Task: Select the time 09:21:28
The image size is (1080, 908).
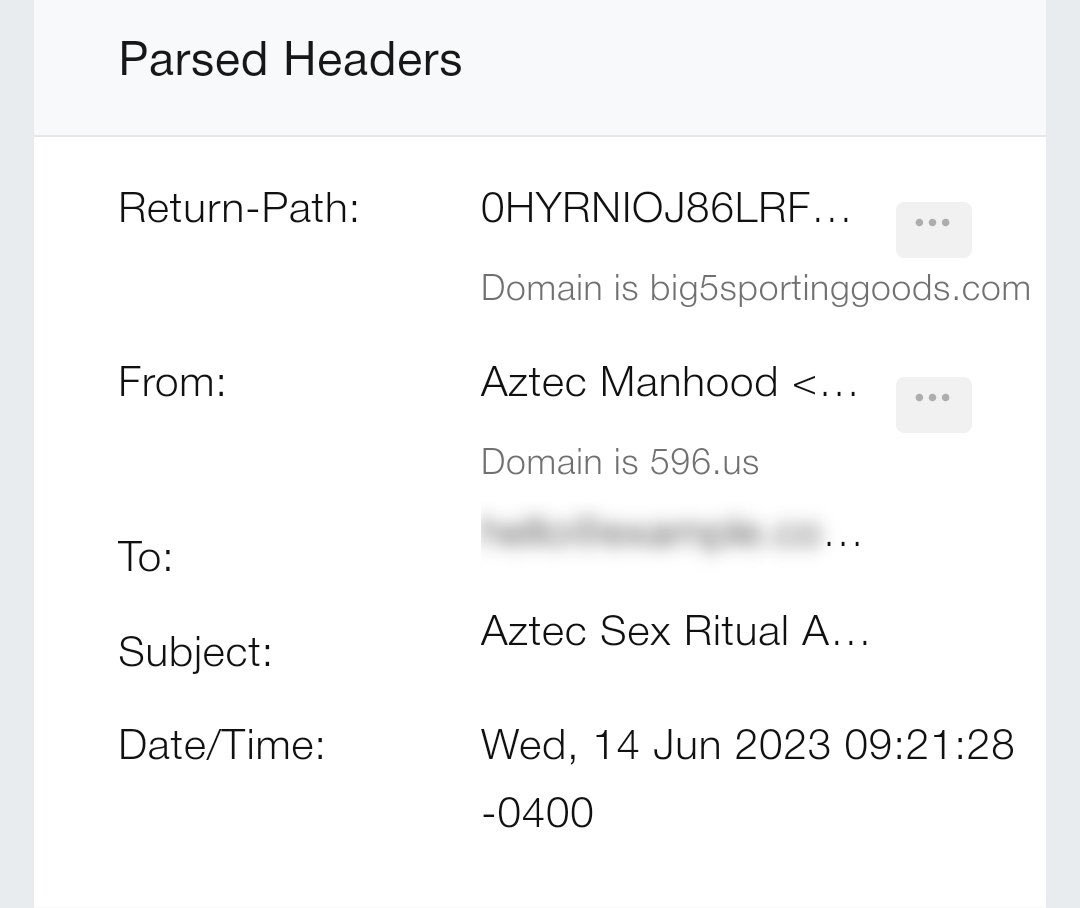Action: 929,745
